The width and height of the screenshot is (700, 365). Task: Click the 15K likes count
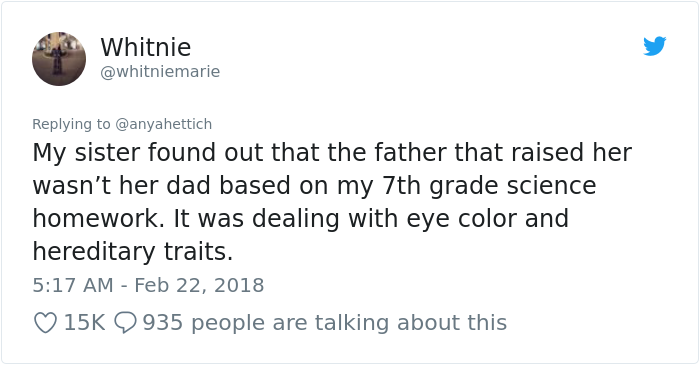point(84,323)
